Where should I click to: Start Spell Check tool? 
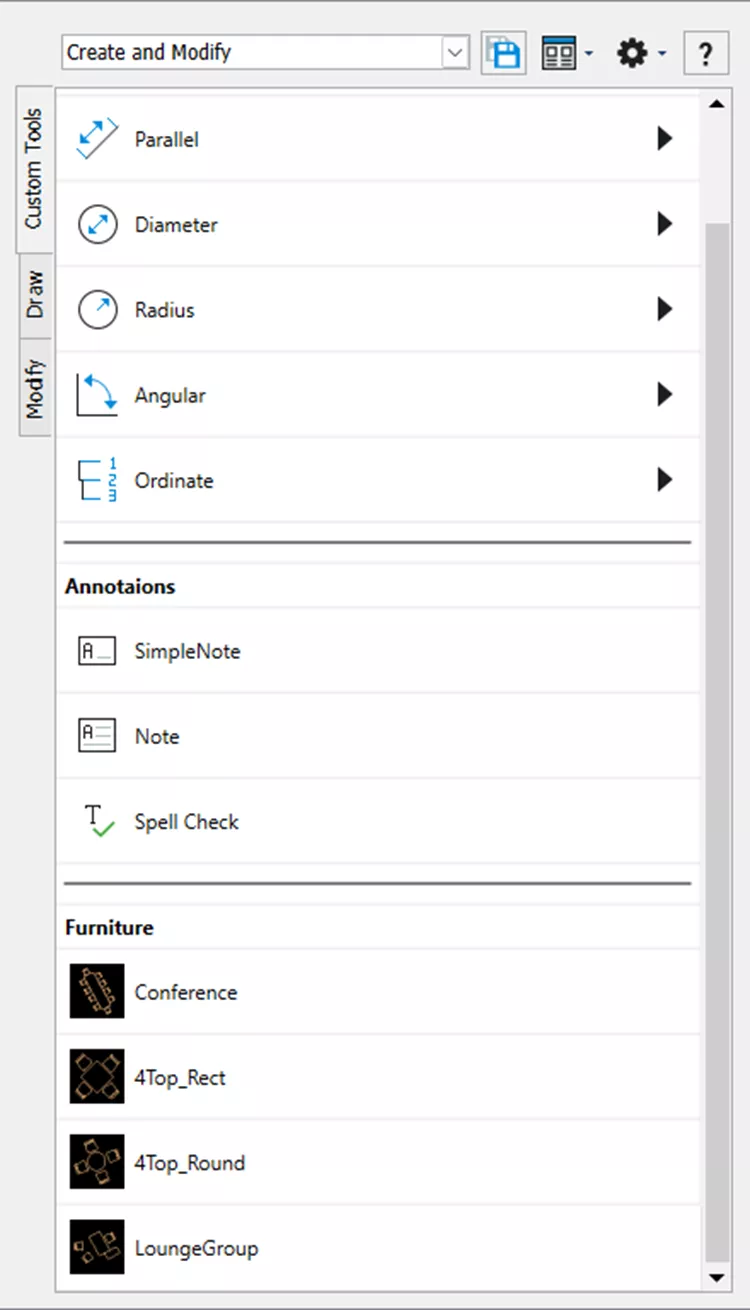pos(97,822)
